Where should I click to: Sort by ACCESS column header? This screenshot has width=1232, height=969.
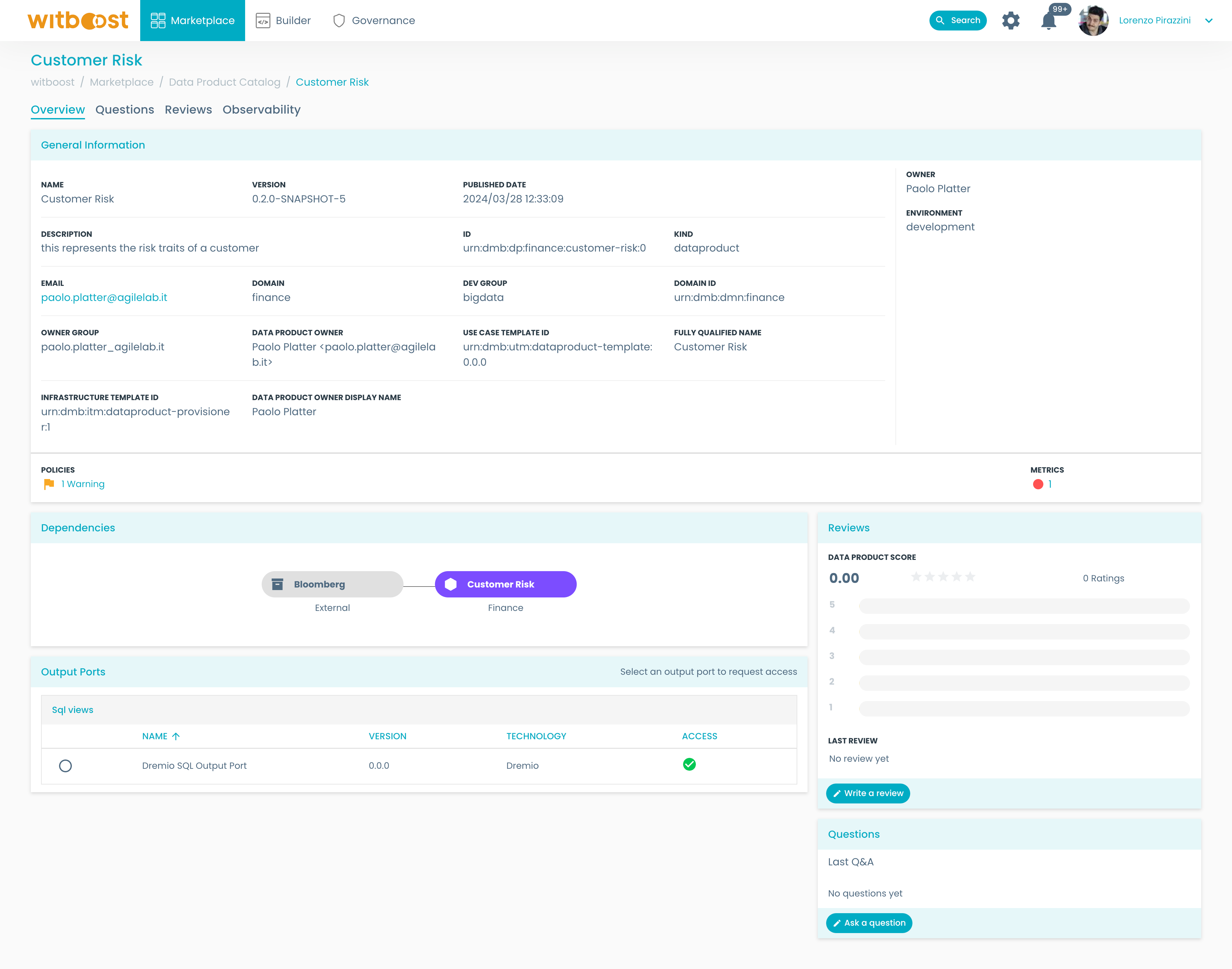(x=699, y=736)
